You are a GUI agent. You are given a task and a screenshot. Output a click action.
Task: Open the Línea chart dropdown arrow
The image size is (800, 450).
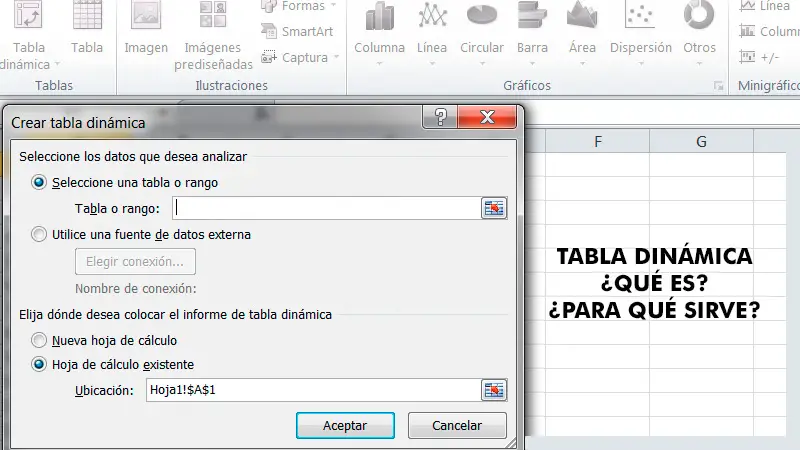(x=432, y=64)
